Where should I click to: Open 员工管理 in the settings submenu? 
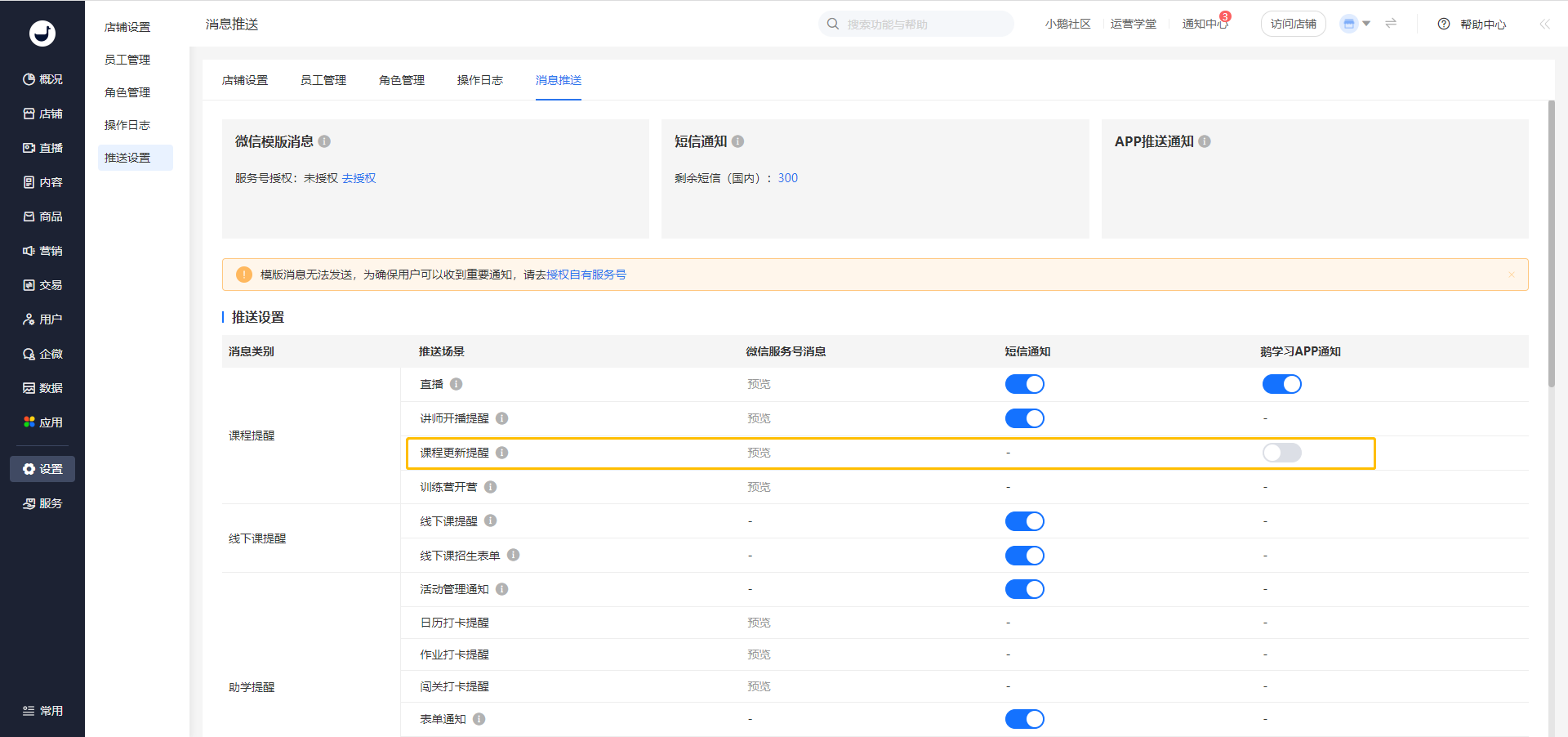coord(127,60)
